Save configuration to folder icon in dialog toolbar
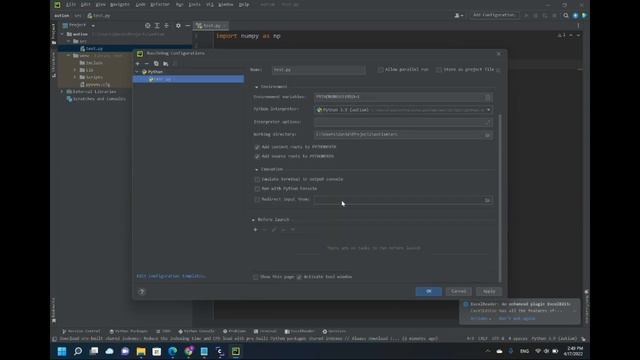The image size is (640, 360). point(166,64)
